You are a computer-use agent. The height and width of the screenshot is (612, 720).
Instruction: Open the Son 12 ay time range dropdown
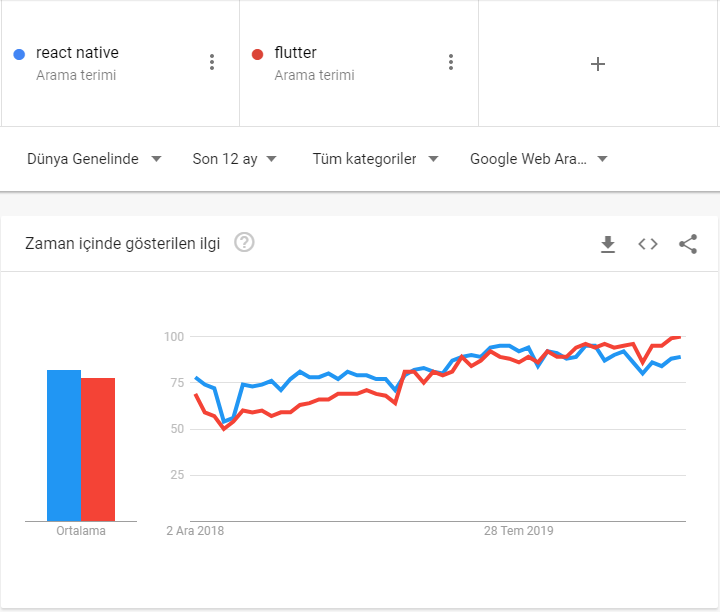pyautogui.click(x=234, y=159)
